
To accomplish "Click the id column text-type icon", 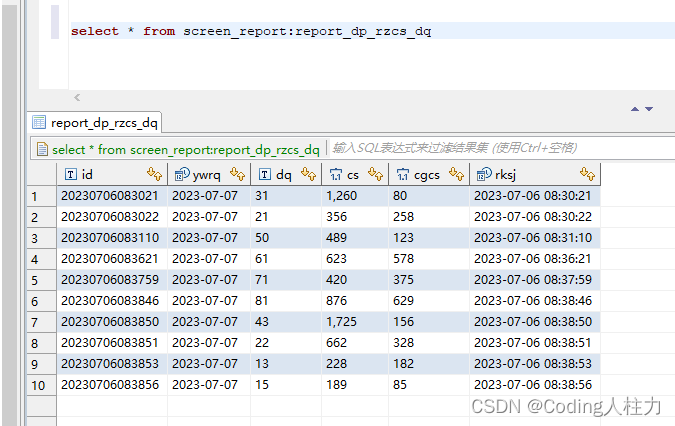I will pos(71,174).
